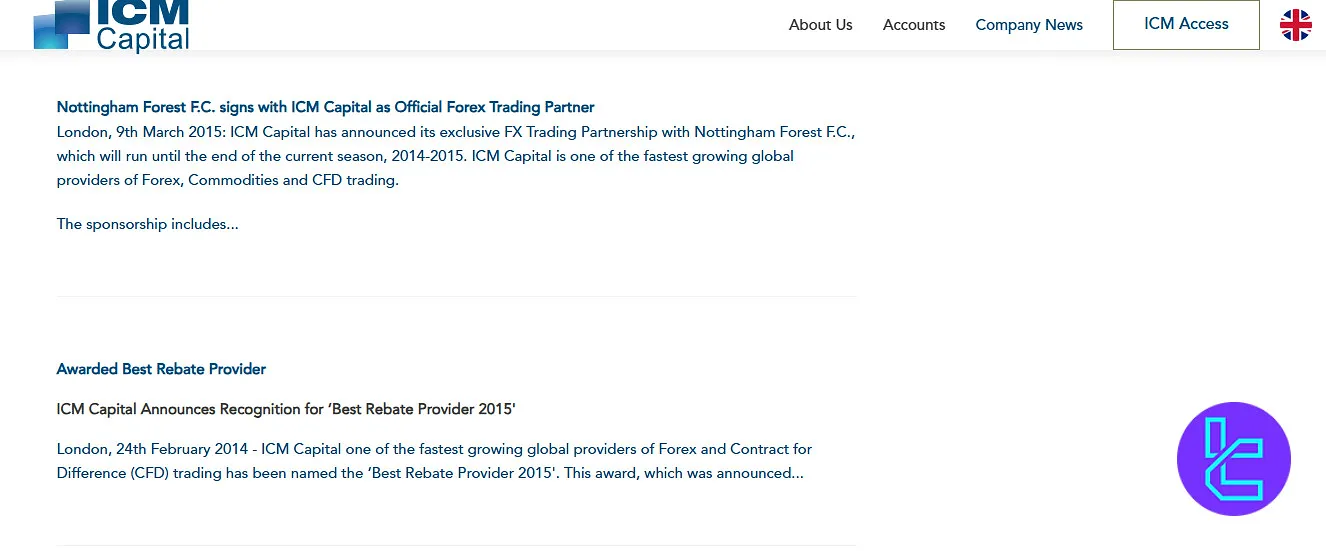This screenshot has width=1326, height=551.
Task: Open the 'Awarded Best Rebate Provider' article
Action: click(161, 369)
